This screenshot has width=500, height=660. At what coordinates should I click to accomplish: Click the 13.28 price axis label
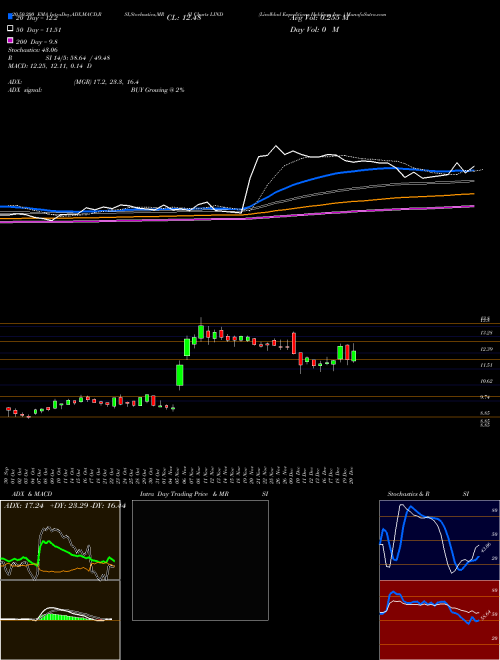487,333
